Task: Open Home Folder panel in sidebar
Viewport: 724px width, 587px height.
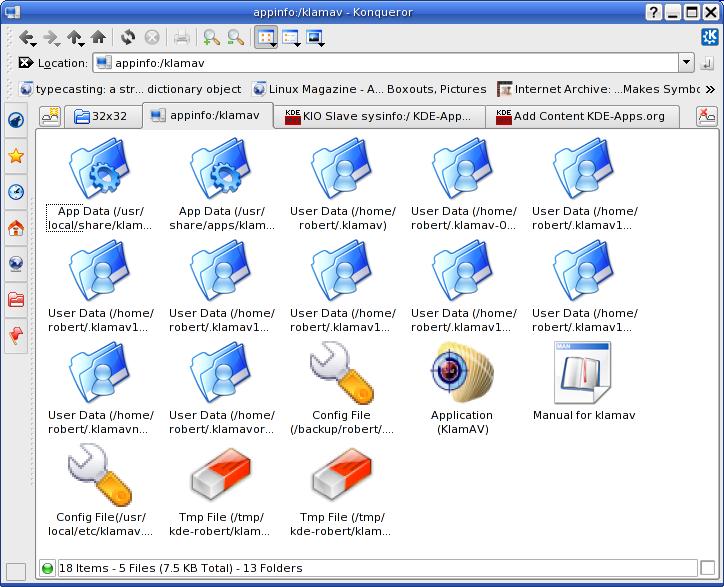Action: click(x=16, y=228)
